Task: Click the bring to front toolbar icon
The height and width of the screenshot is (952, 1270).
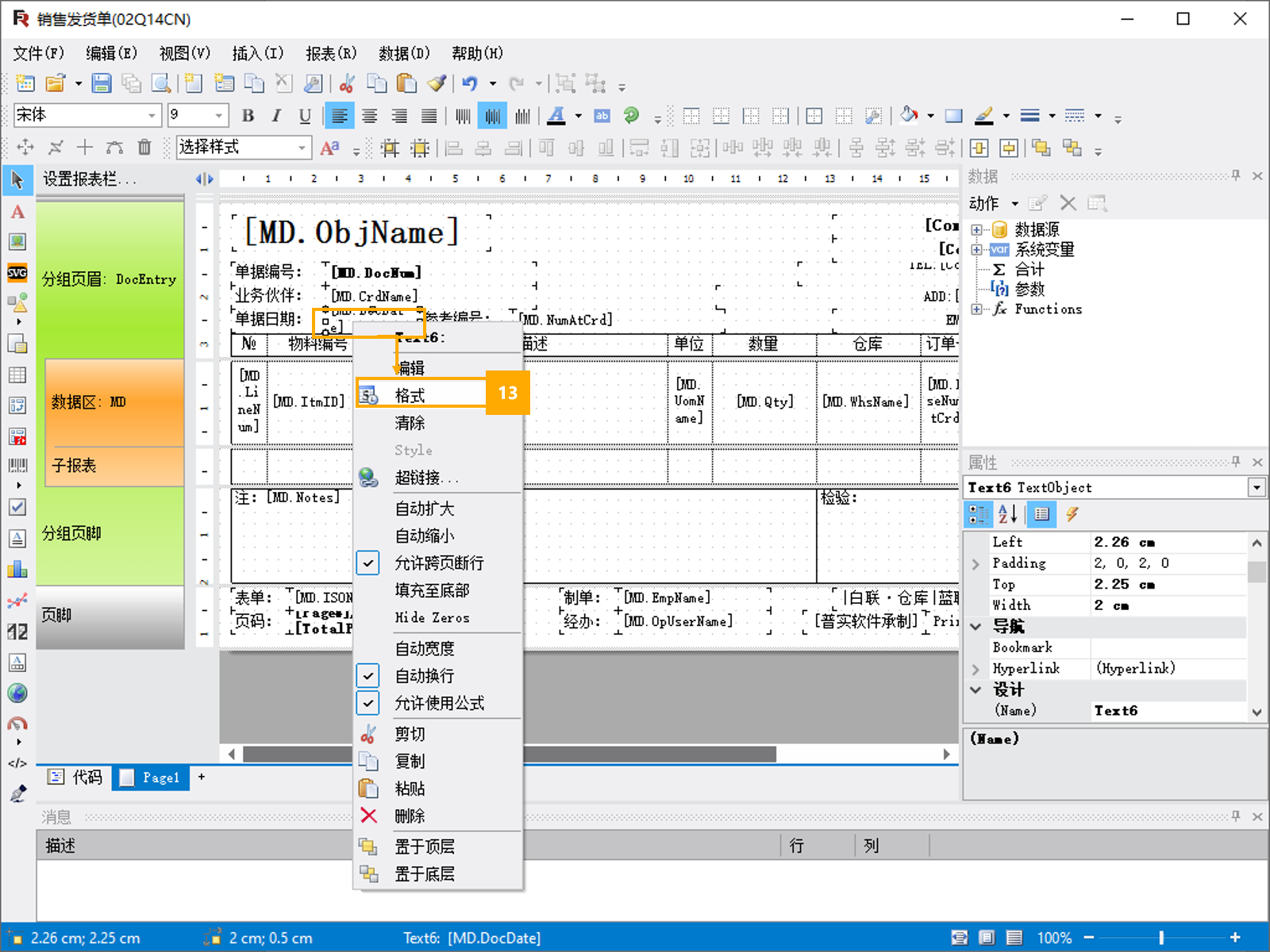Action: point(1041,148)
